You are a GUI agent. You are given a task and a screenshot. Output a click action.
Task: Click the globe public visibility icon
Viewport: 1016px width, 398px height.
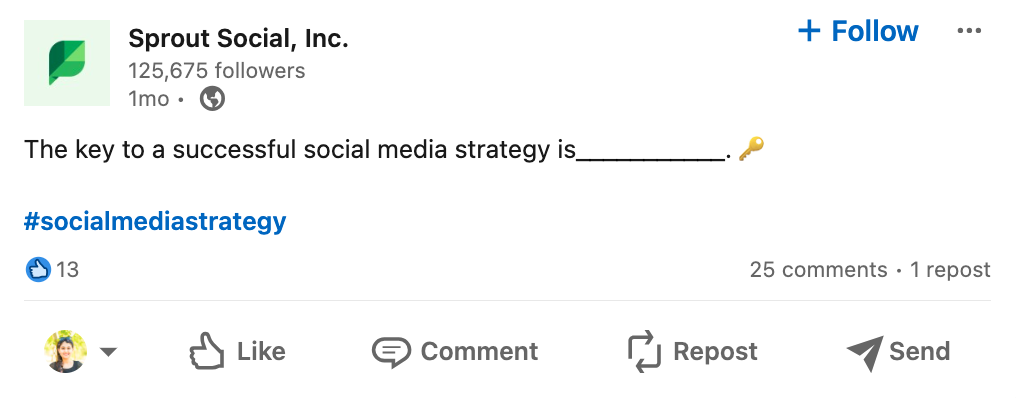pos(213,99)
